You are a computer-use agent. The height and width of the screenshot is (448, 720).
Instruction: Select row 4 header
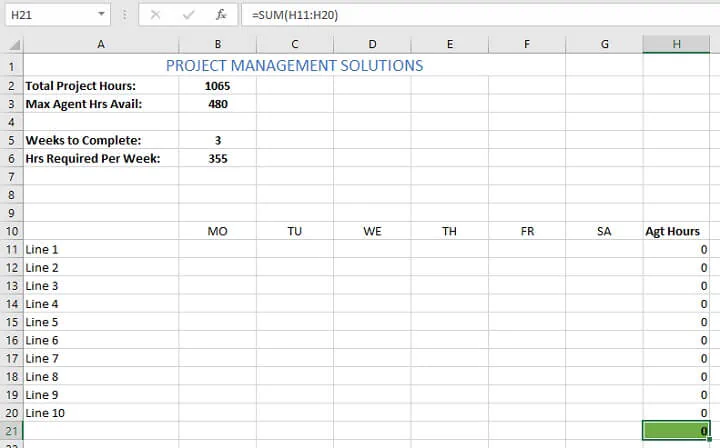click(11, 122)
